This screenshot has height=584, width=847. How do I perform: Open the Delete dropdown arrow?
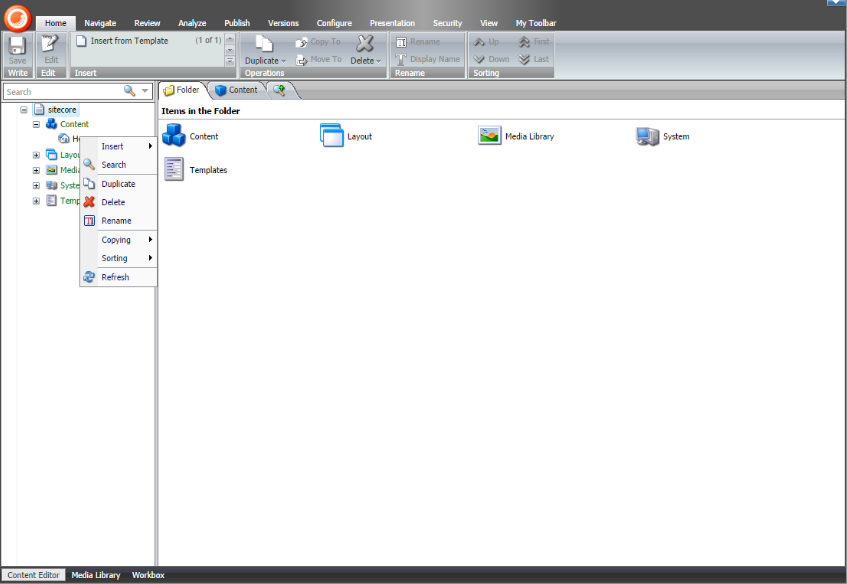(378, 61)
